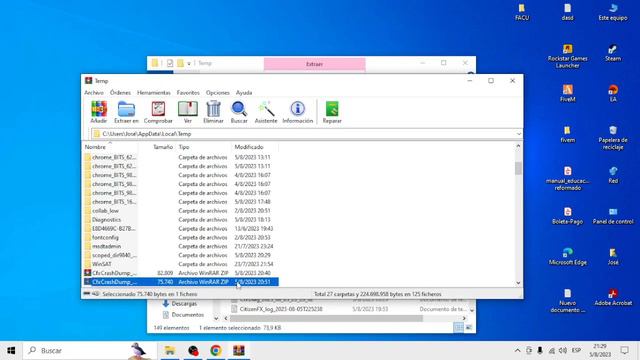Open the Panel de control desktop icon
The width and height of the screenshot is (640, 360).
613,216
